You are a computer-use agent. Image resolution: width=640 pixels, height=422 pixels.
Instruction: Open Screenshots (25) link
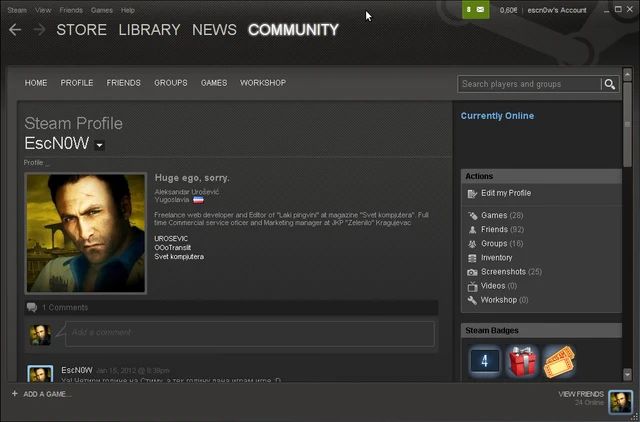(x=511, y=272)
